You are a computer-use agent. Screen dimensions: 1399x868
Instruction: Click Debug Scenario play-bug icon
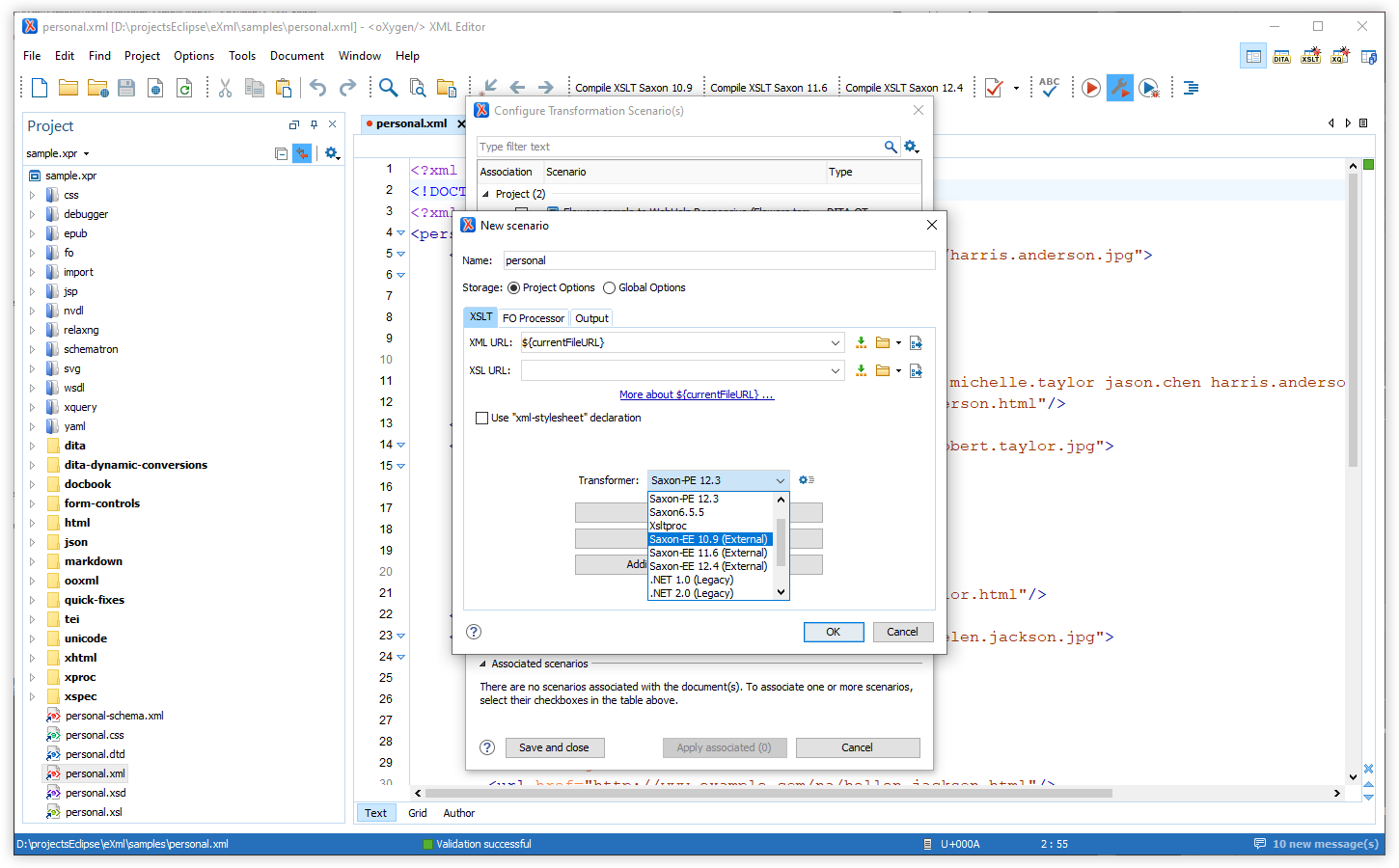[1149, 88]
